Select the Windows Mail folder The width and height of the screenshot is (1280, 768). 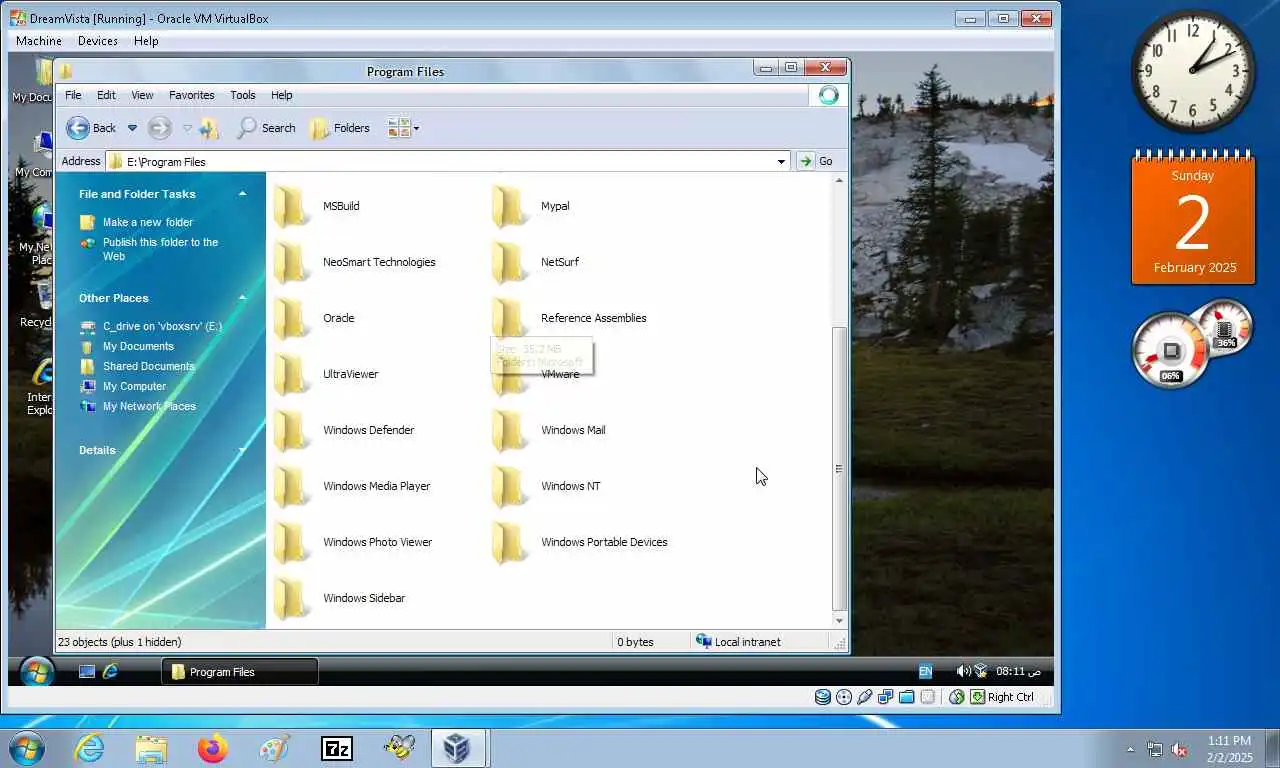point(549,430)
